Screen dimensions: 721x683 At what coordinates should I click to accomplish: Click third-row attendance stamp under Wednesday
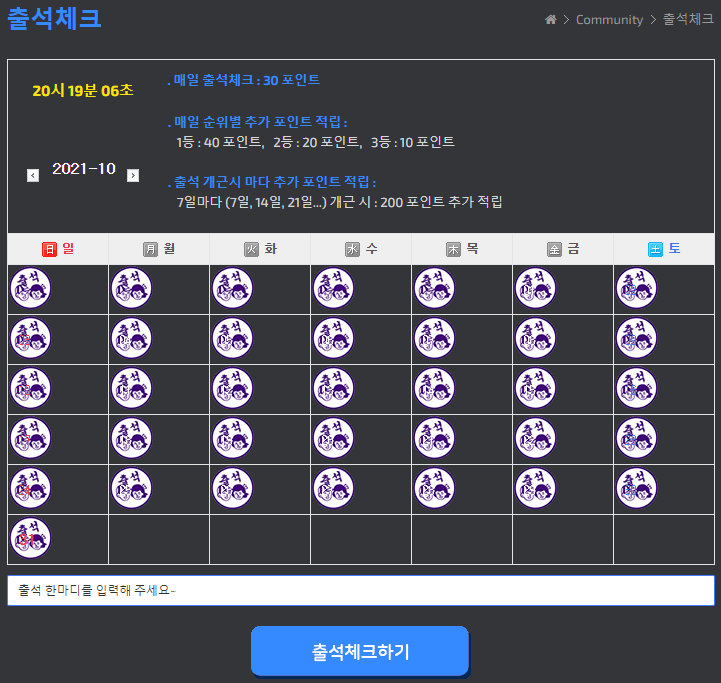[333, 388]
